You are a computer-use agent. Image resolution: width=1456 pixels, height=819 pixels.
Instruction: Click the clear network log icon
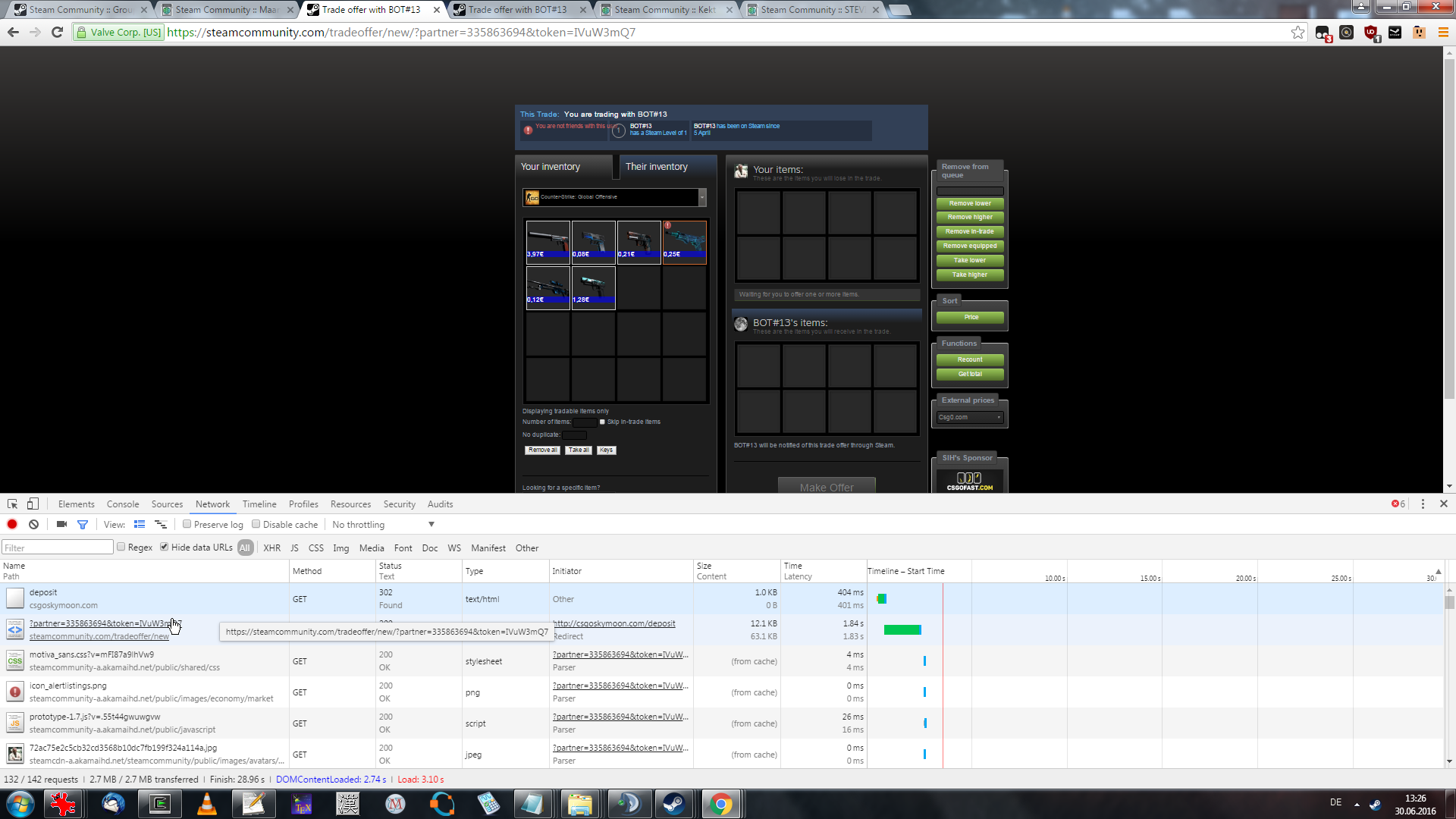point(33,525)
